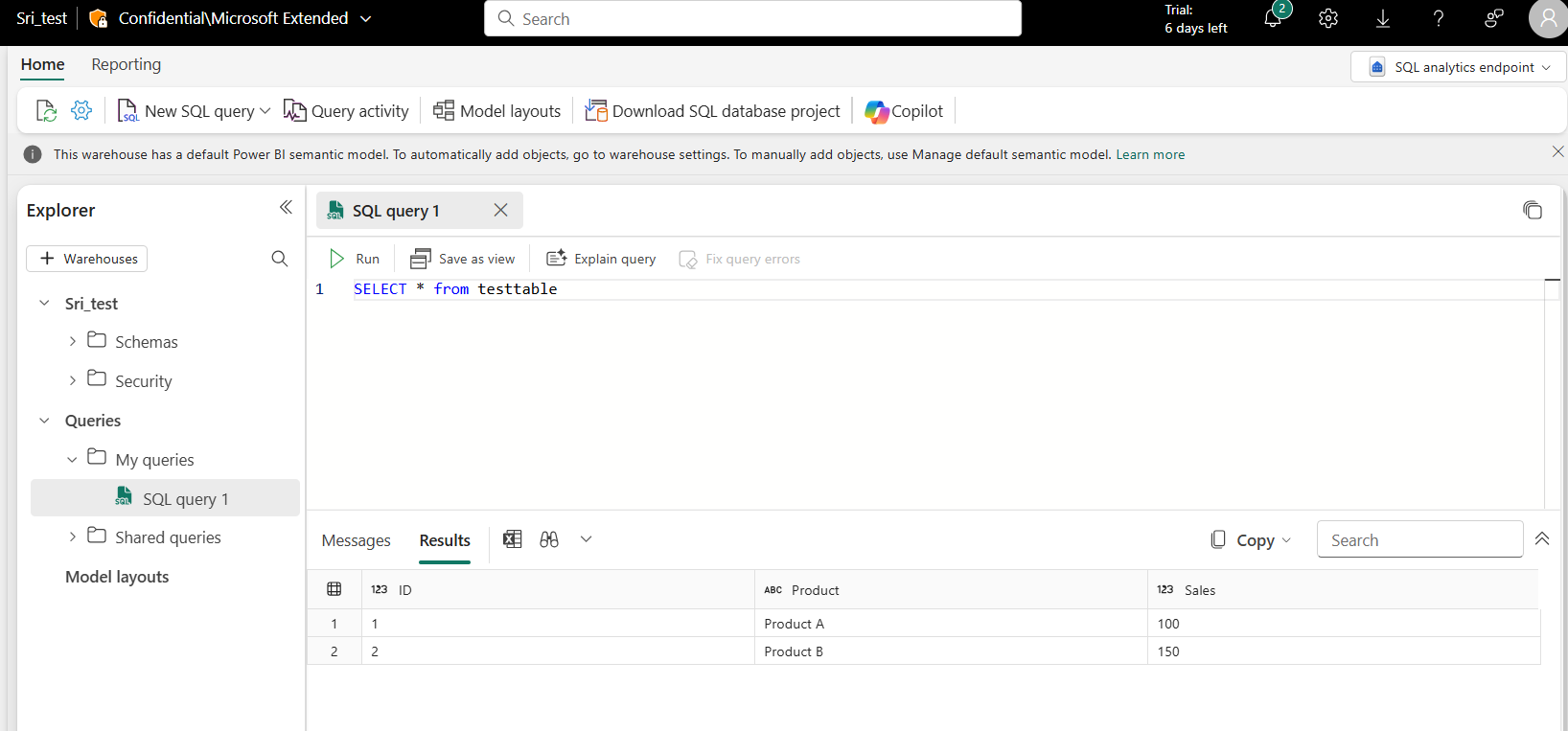This screenshot has width=1568, height=731.
Task: Expand the Shared queries folder
Action: [x=73, y=537]
